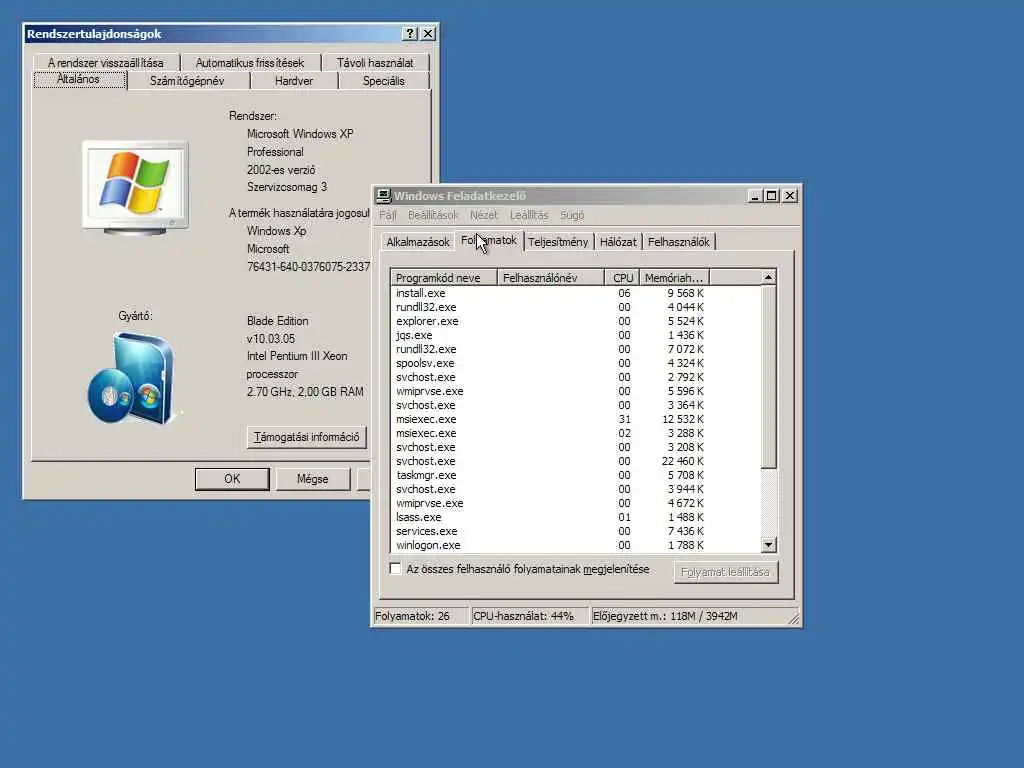The height and width of the screenshot is (768, 1024).
Task: Open the Hálózat tab
Action: coord(618,242)
